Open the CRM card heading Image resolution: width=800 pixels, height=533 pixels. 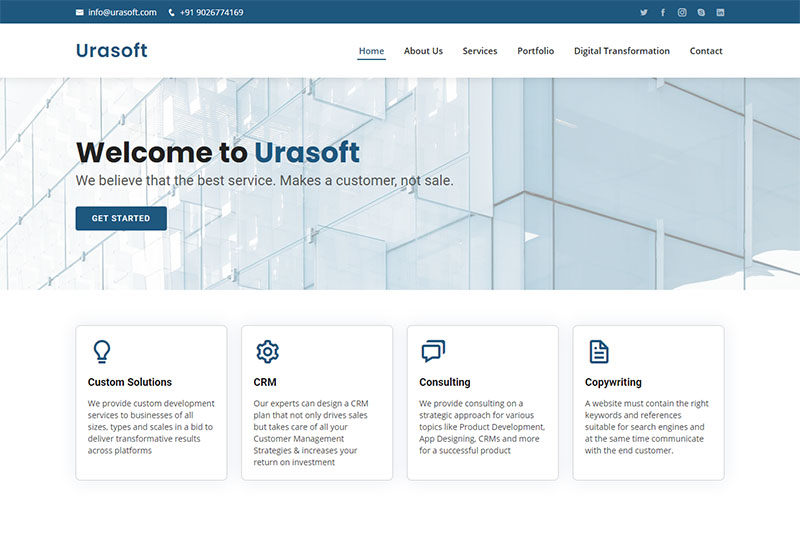pyautogui.click(x=265, y=382)
